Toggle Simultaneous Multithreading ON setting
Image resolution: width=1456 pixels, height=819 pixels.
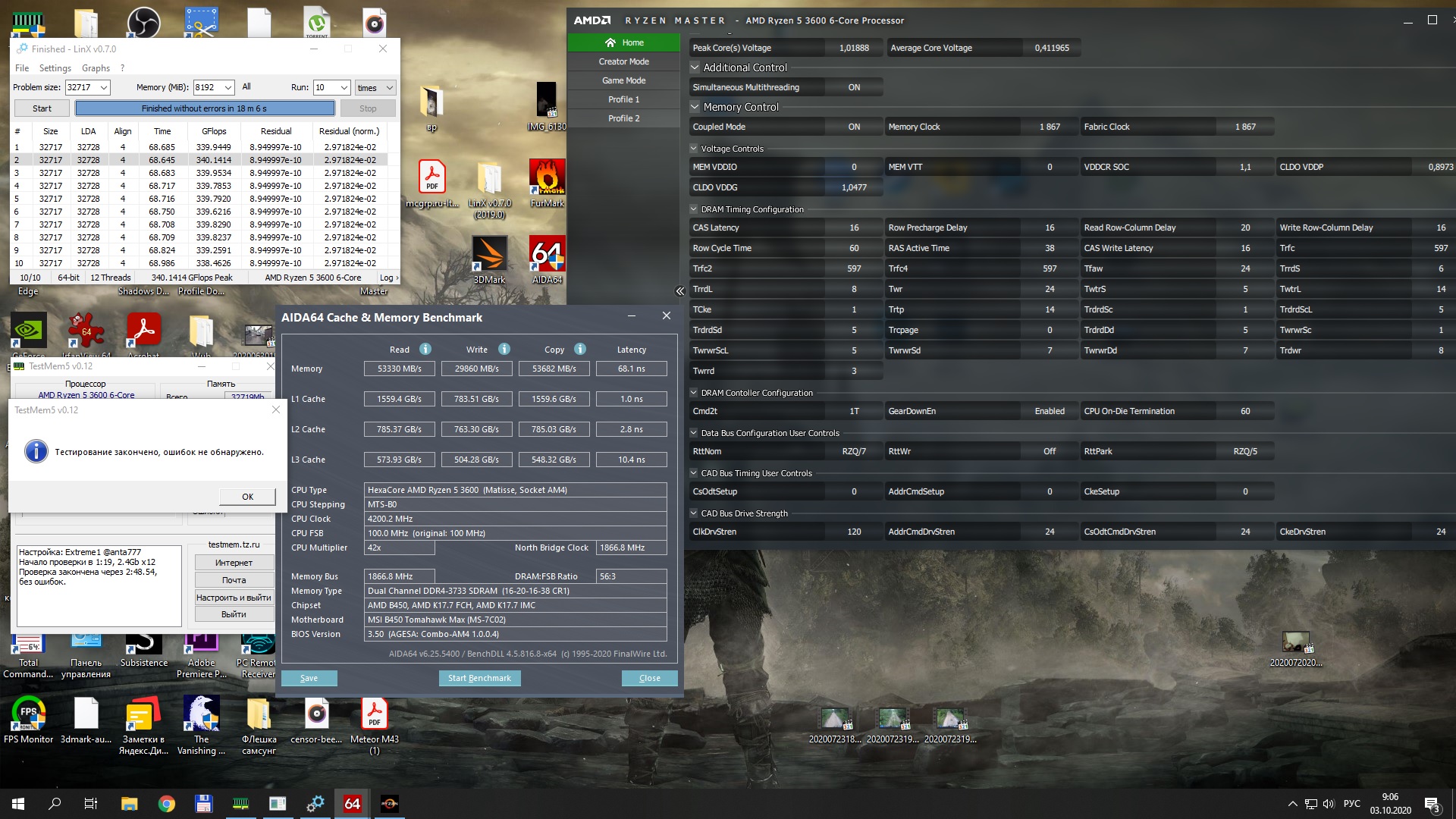click(854, 87)
